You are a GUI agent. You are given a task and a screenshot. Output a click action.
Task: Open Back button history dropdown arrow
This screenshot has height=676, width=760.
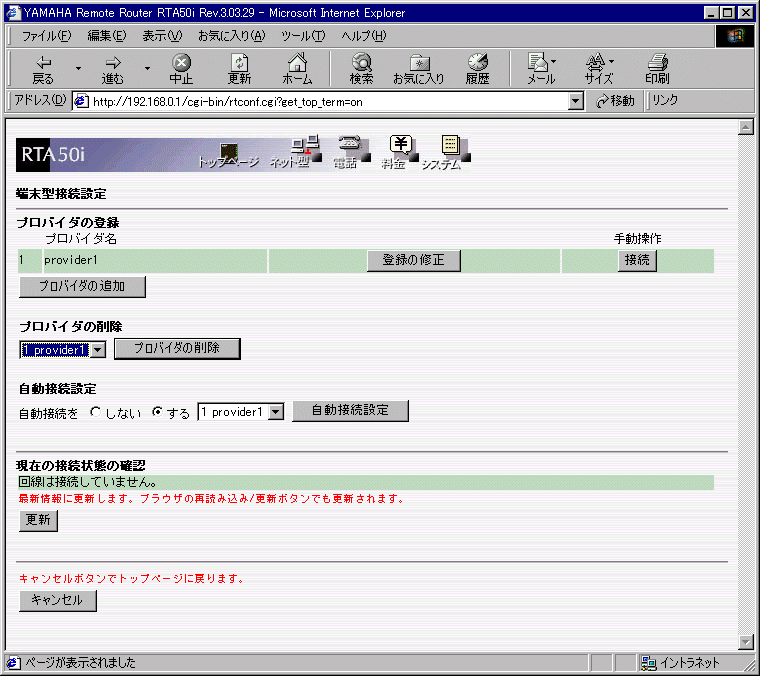pyautogui.click(x=78, y=69)
